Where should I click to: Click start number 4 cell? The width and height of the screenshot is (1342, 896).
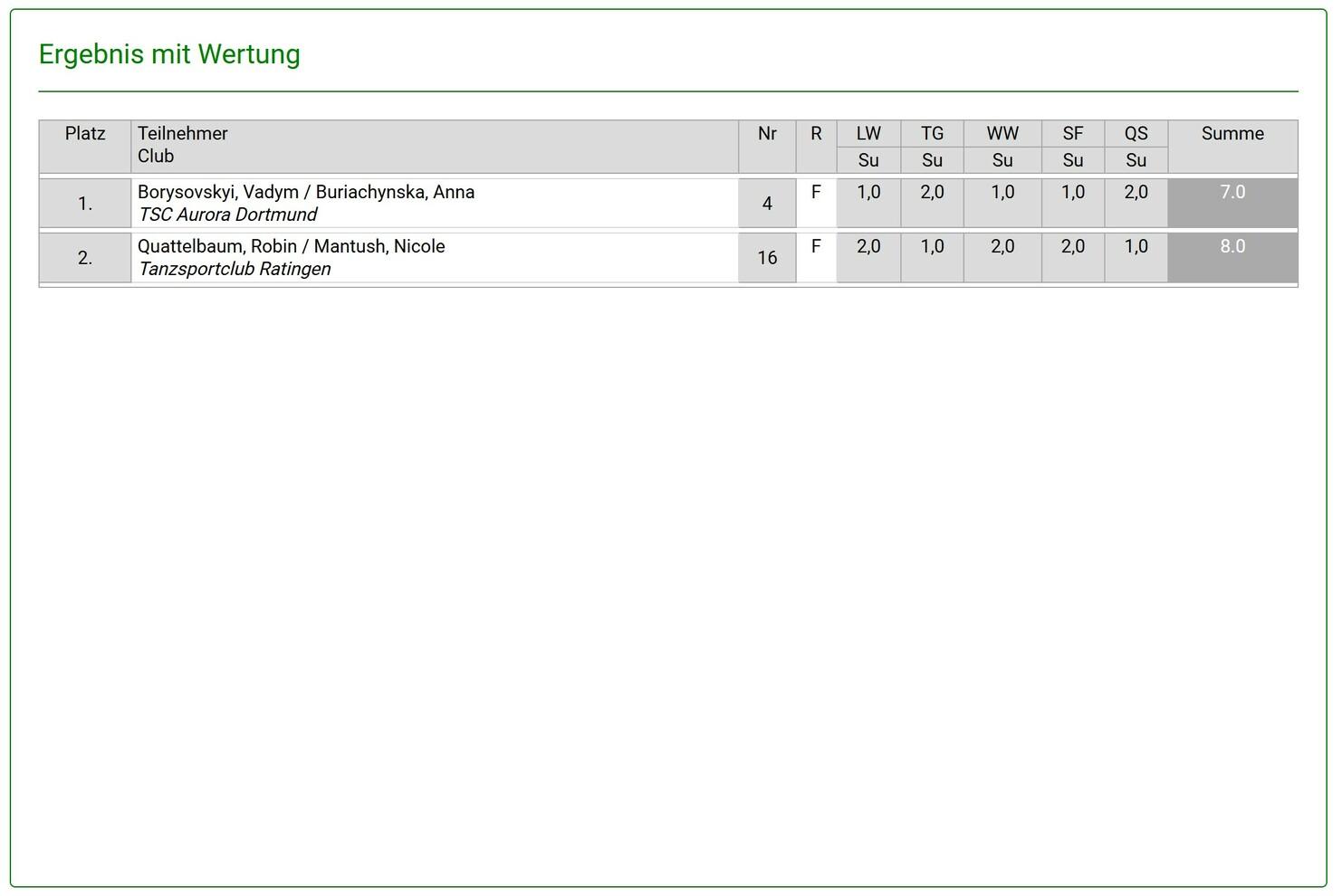tap(767, 204)
